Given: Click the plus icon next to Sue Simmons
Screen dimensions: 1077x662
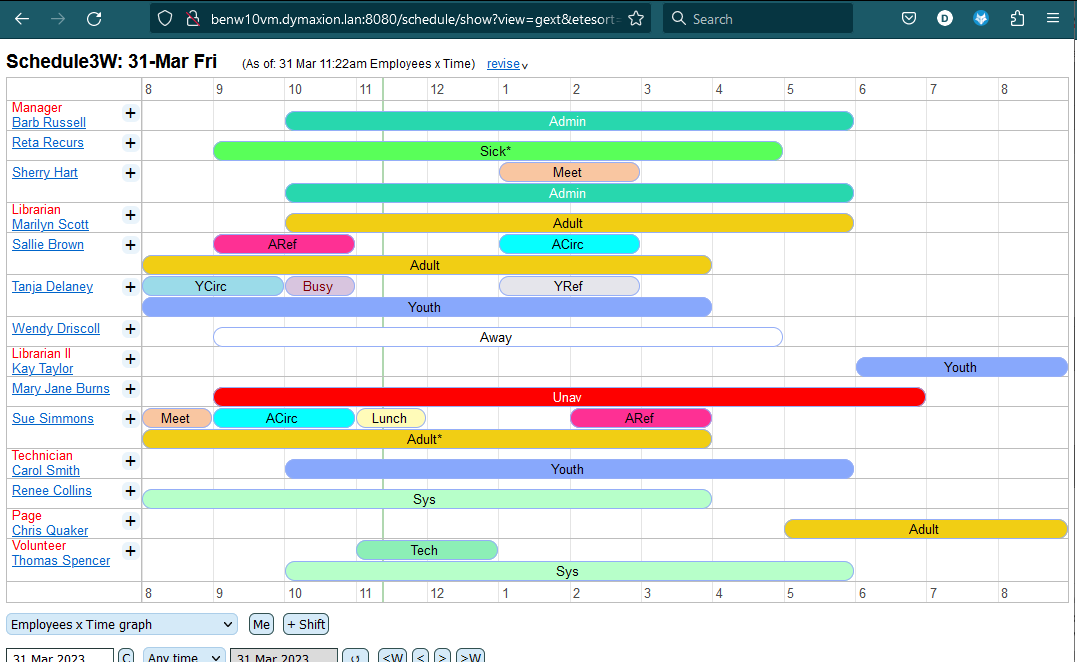Looking at the screenshot, I should [130, 418].
